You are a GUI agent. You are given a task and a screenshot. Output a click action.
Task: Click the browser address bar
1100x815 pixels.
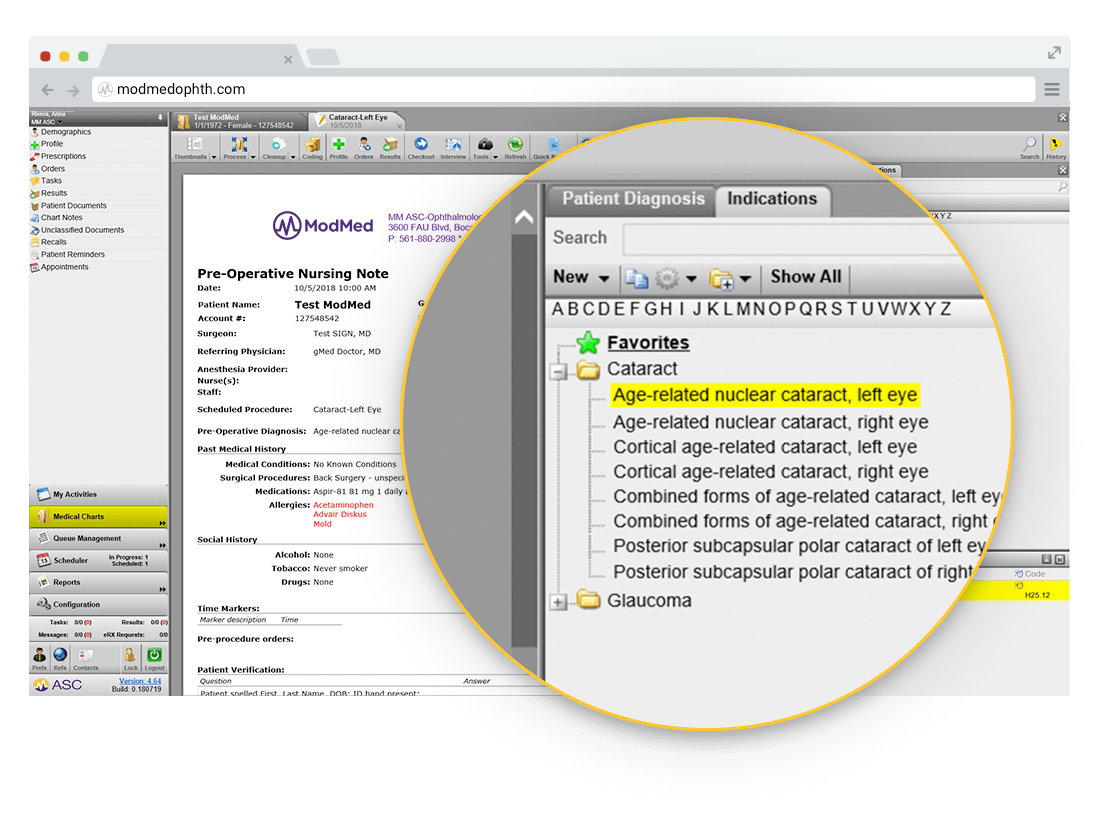coord(564,89)
